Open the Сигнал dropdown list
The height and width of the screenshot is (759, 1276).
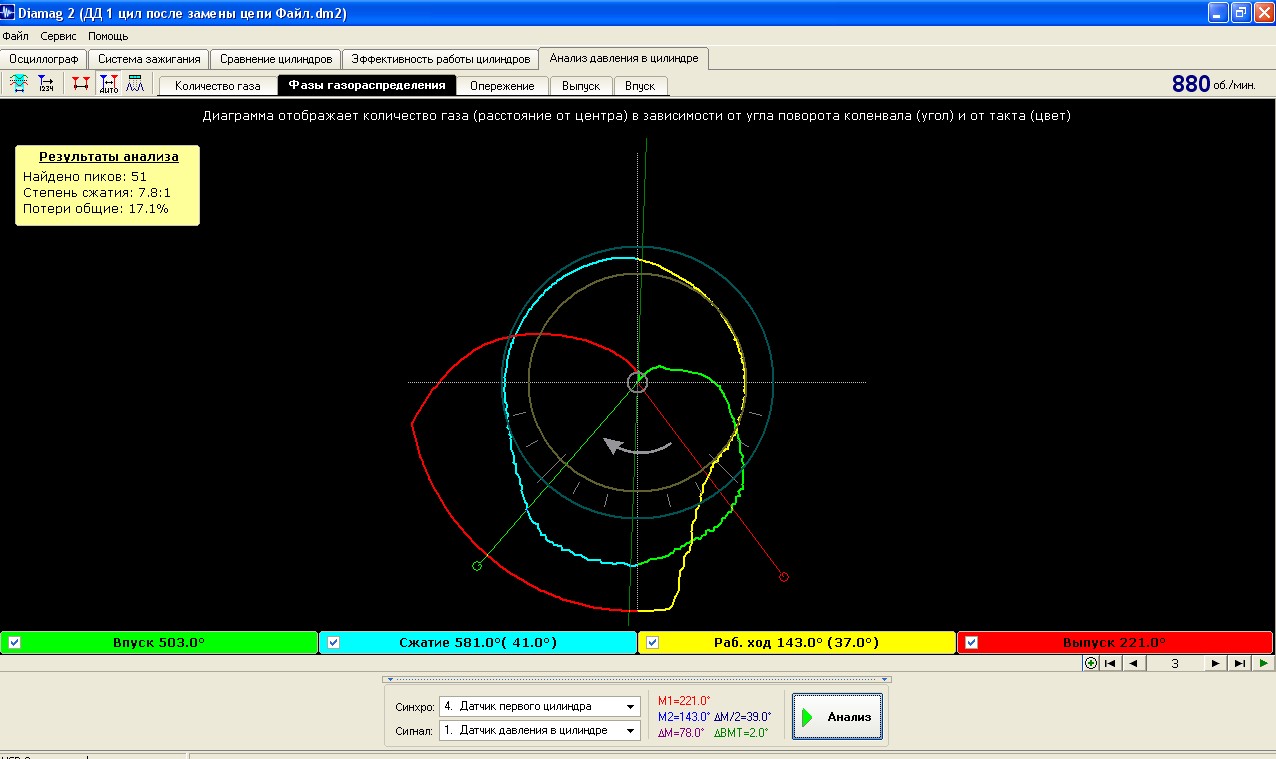[x=630, y=730]
